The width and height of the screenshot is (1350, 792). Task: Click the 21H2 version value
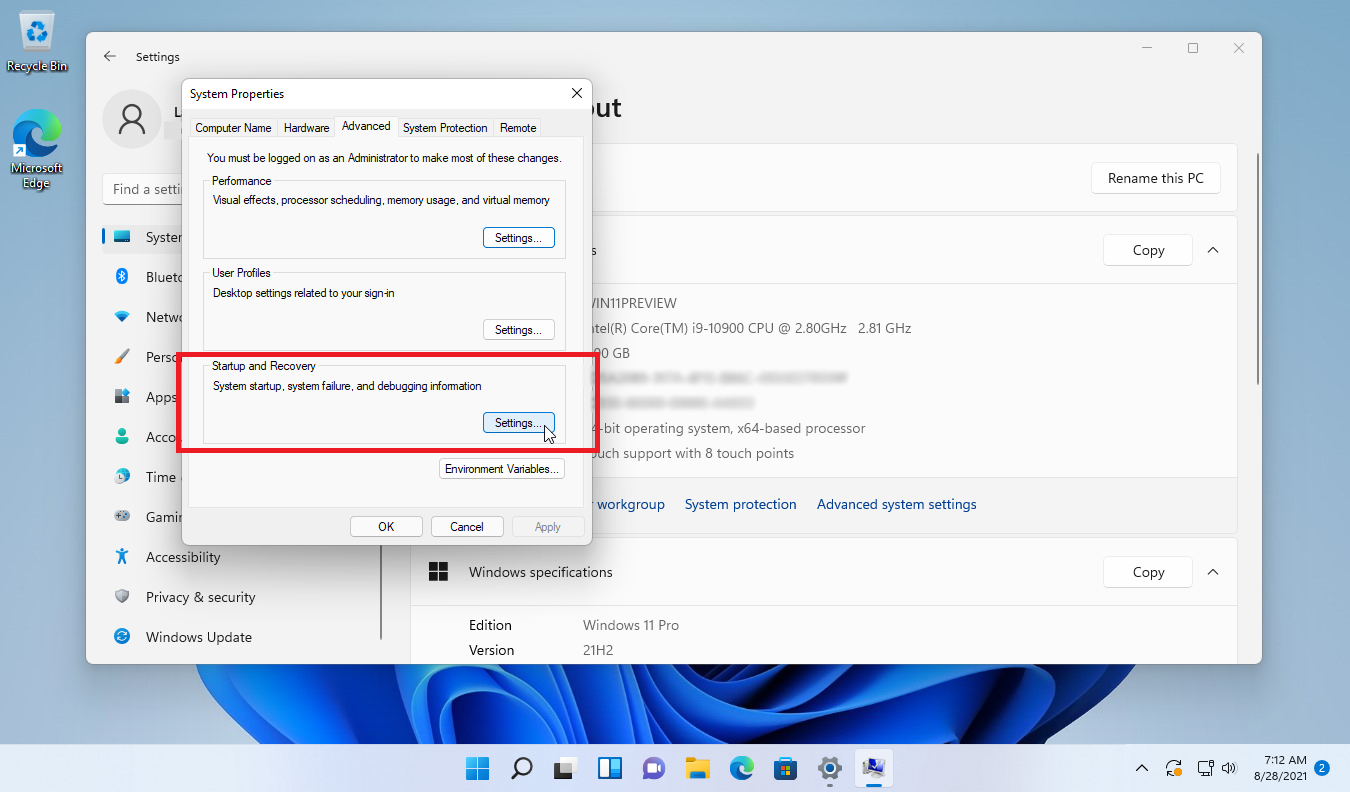pos(598,650)
